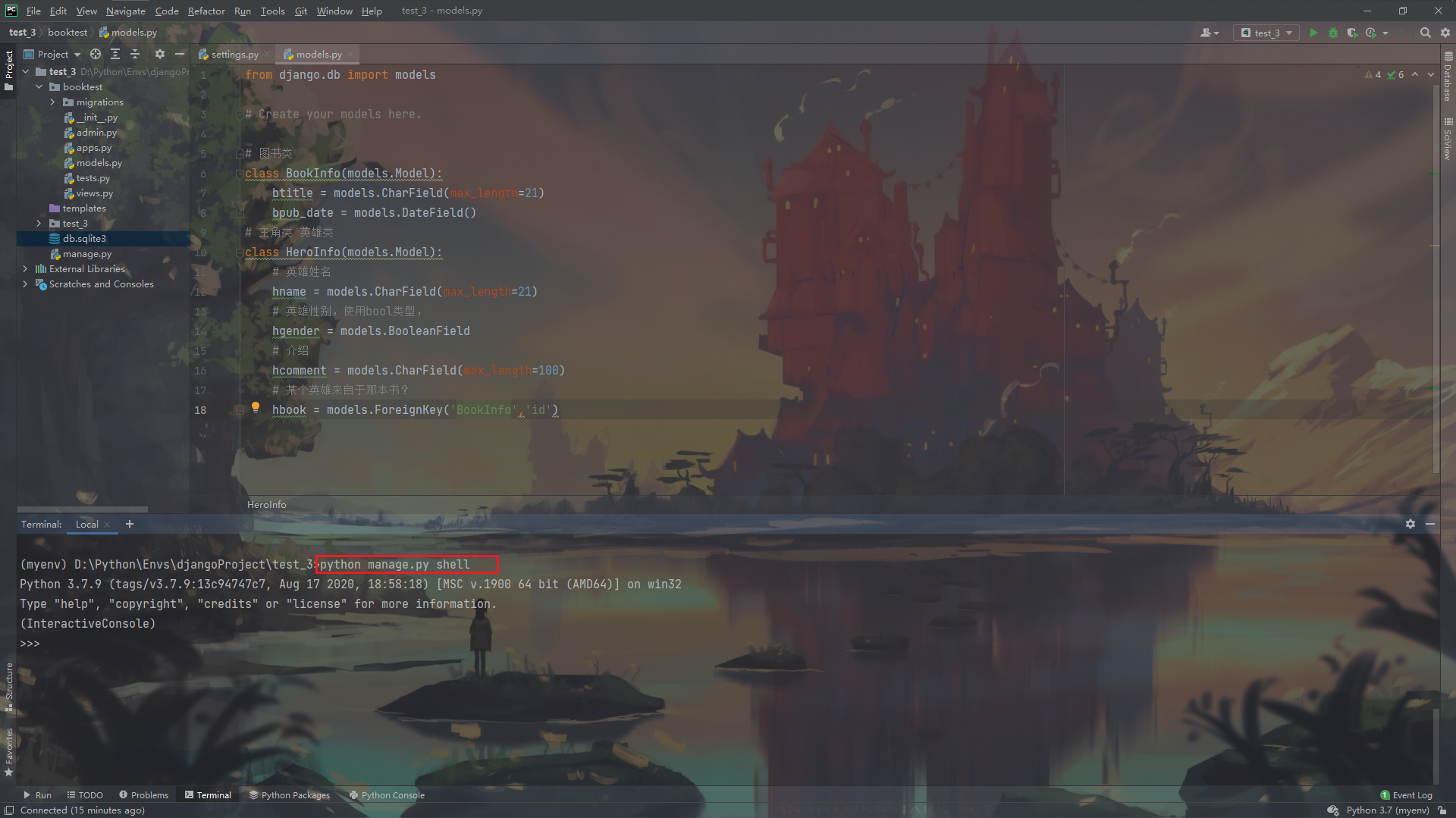1456x818 pixels.
Task: Expand Scratches and Consoles node
Action: [x=26, y=284]
